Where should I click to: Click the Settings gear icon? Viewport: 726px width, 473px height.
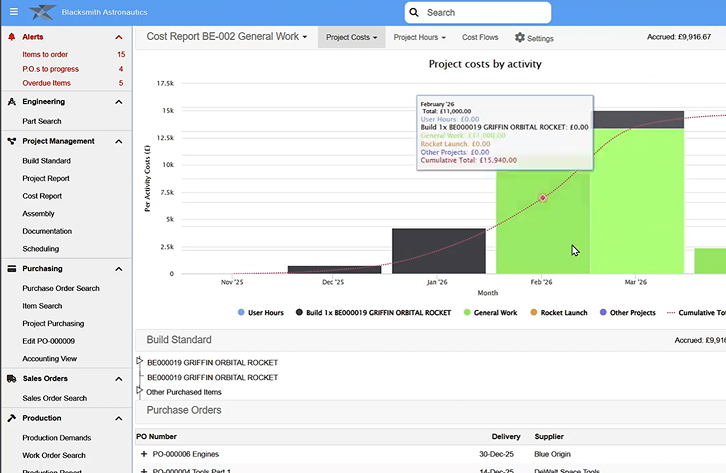tap(519, 37)
